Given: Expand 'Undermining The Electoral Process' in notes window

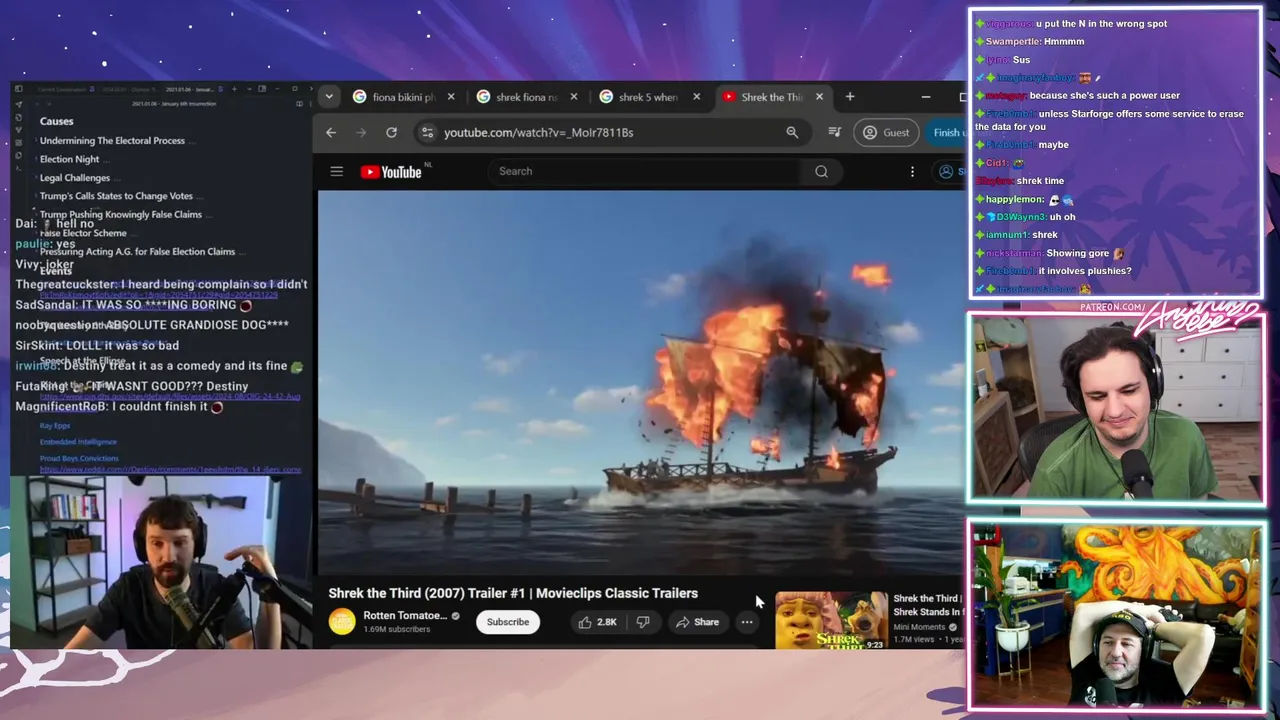Looking at the screenshot, I should 112,141.
